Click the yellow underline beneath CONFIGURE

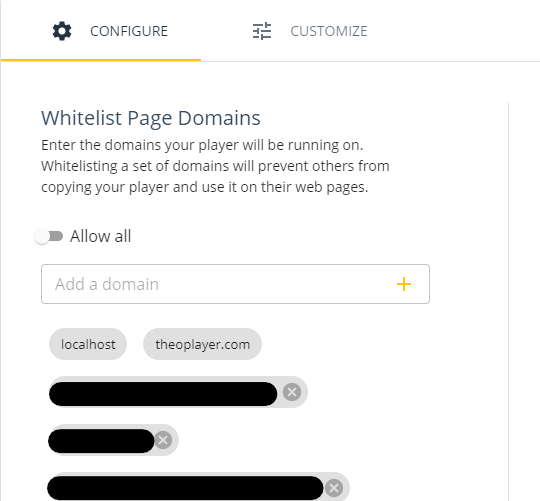[x=101, y=60]
